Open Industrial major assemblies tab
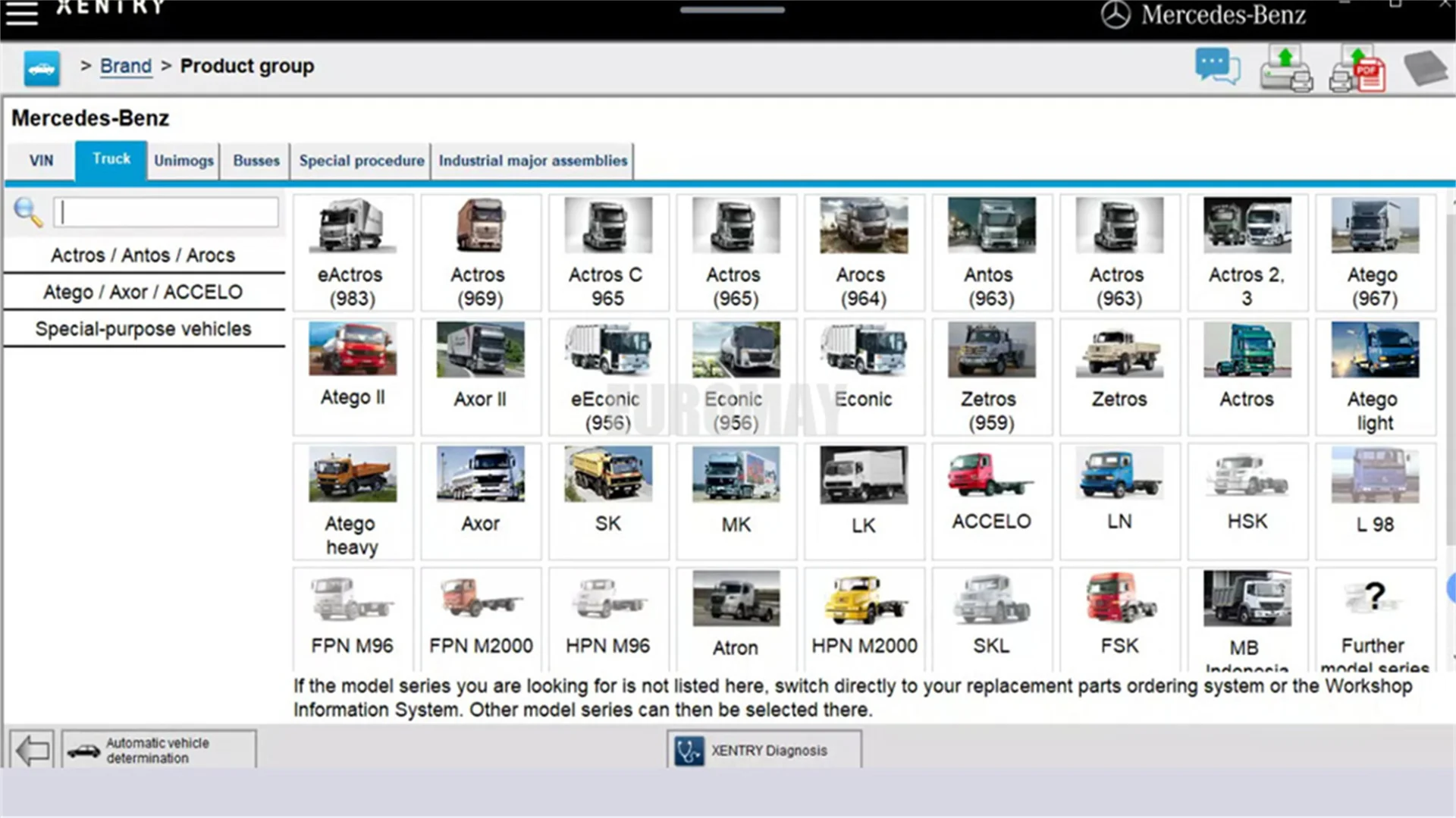This screenshot has height=818, width=1456. pyautogui.click(x=532, y=161)
